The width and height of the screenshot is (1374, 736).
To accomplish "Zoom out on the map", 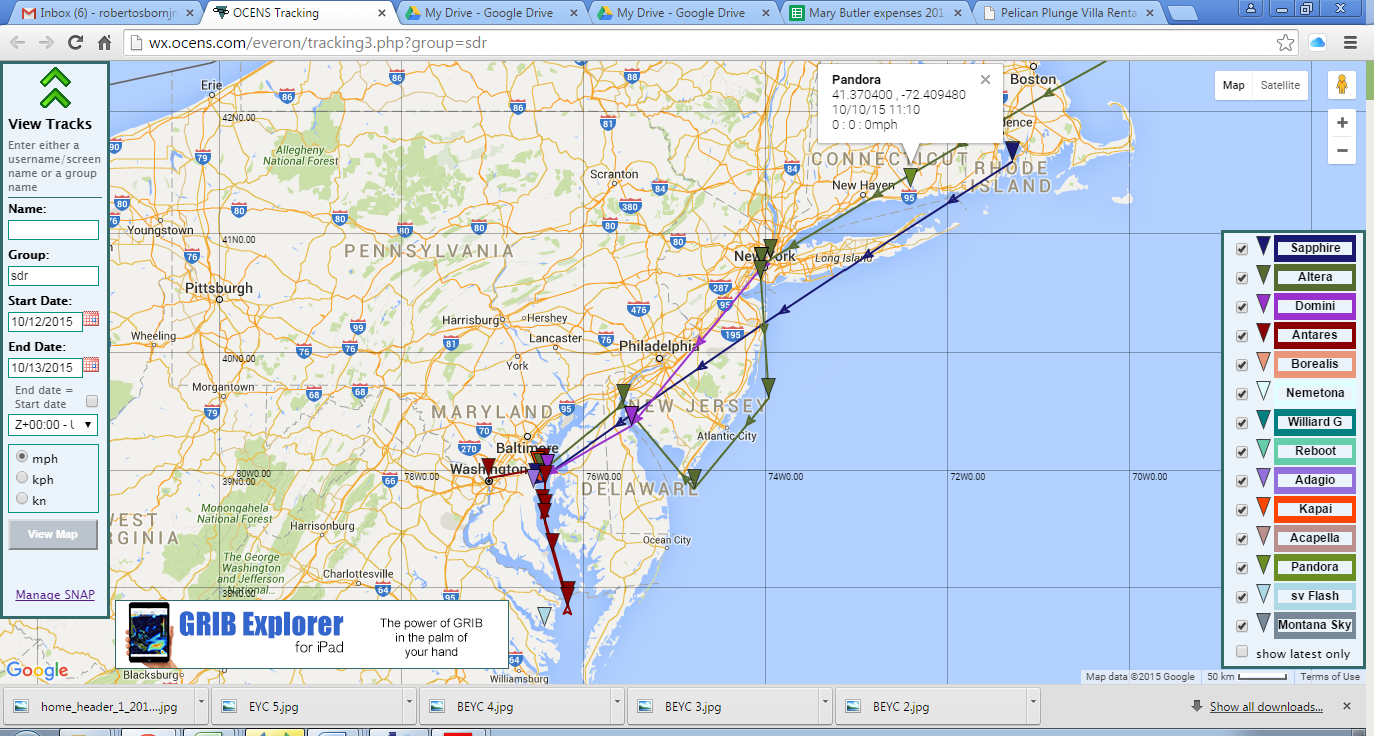I will coord(1341,151).
